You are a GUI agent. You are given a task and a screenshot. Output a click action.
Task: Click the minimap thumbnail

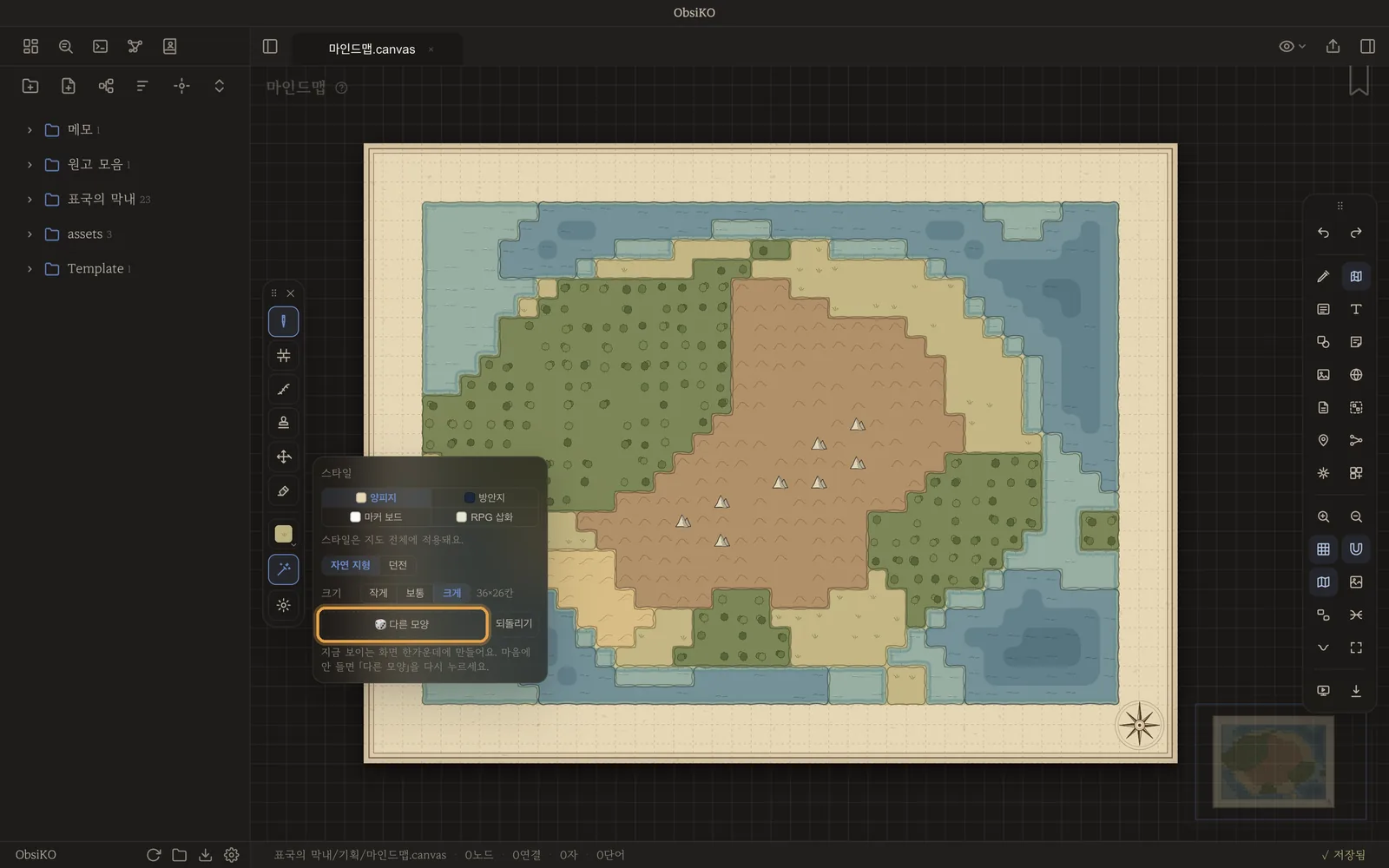point(1273,761)
